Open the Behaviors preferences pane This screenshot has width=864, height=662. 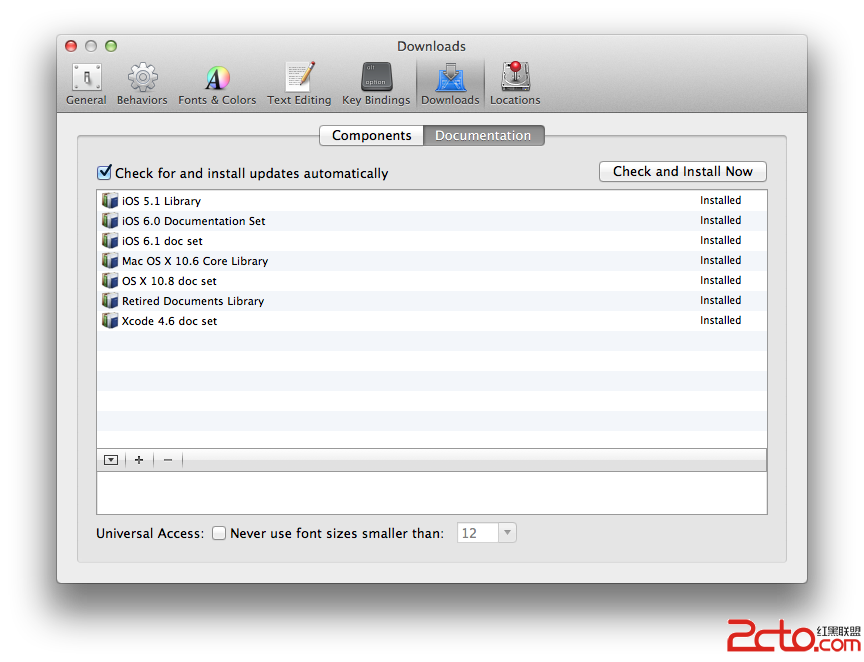[142, 84]
